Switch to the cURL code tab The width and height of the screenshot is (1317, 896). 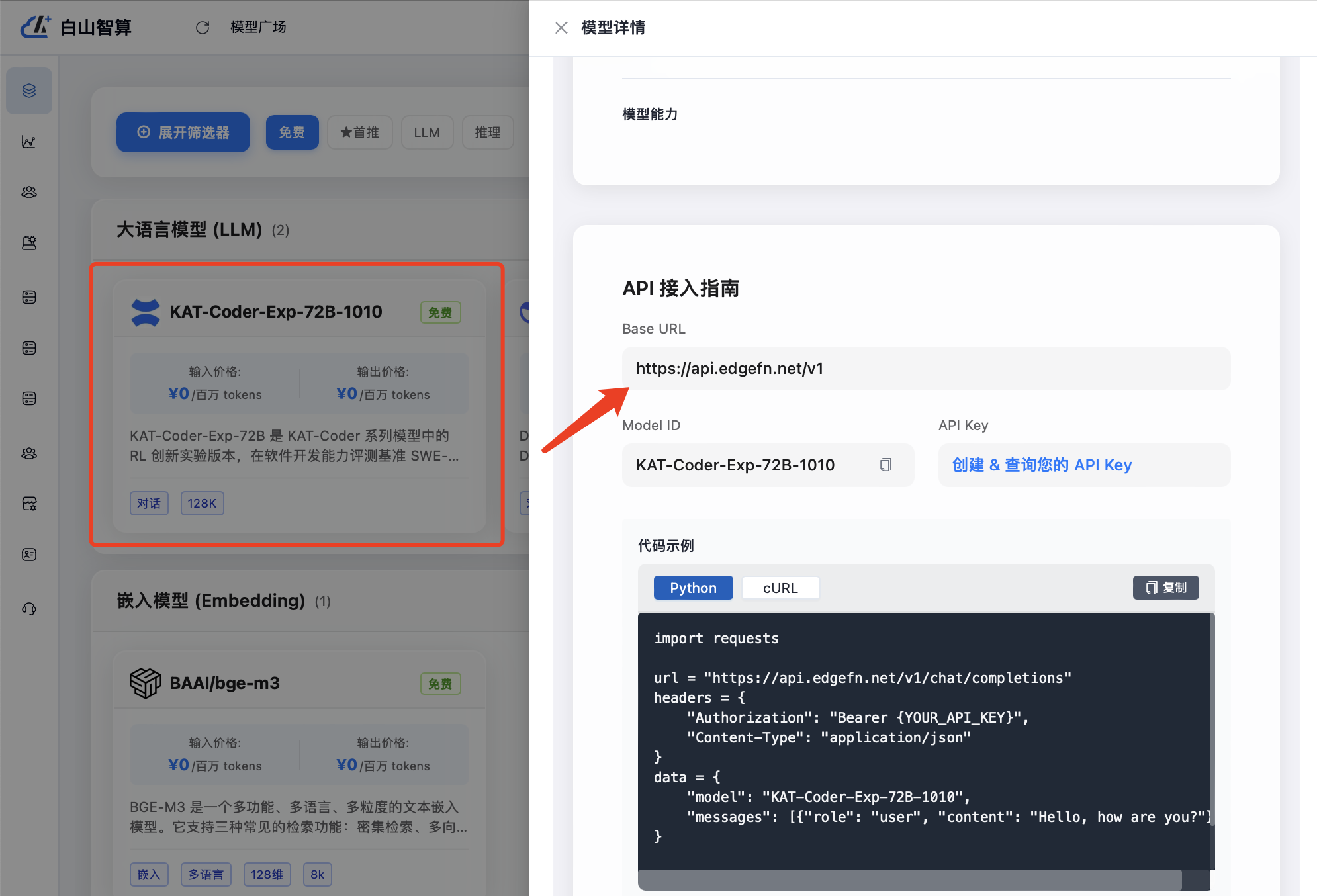[780, 588]
